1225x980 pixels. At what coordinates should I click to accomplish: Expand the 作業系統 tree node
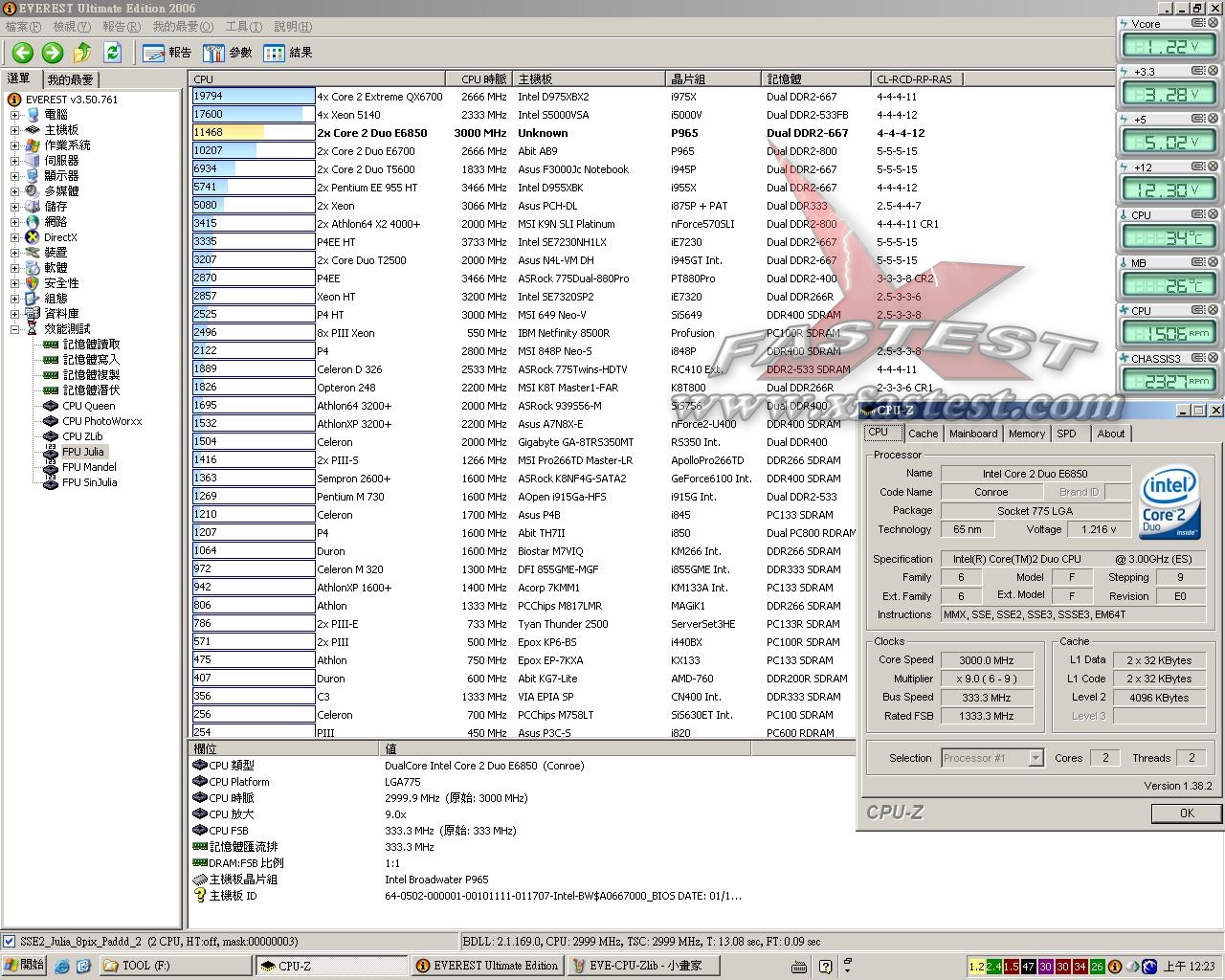15,145
